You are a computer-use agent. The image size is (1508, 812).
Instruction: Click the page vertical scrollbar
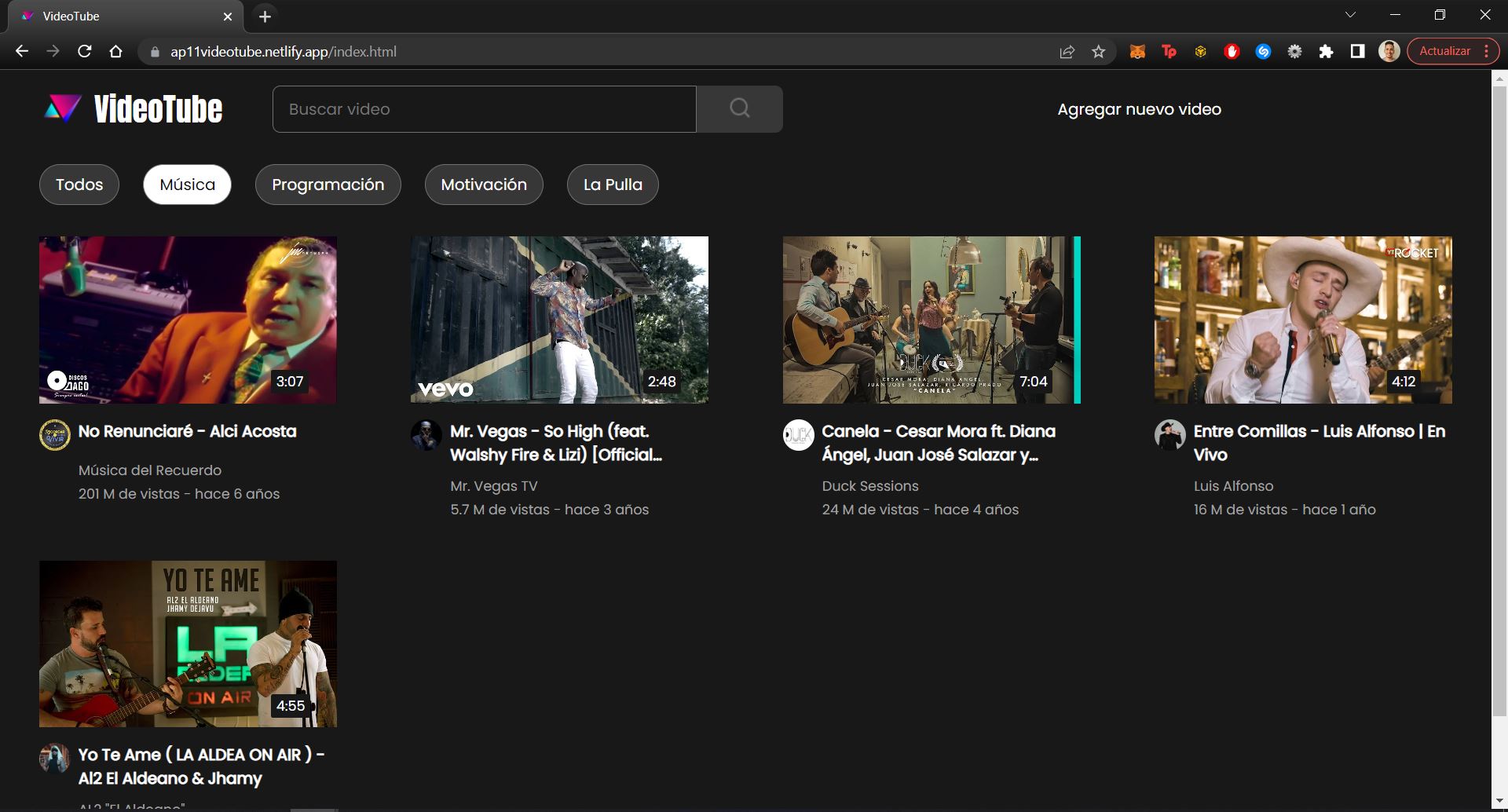tap(1499, 402)
